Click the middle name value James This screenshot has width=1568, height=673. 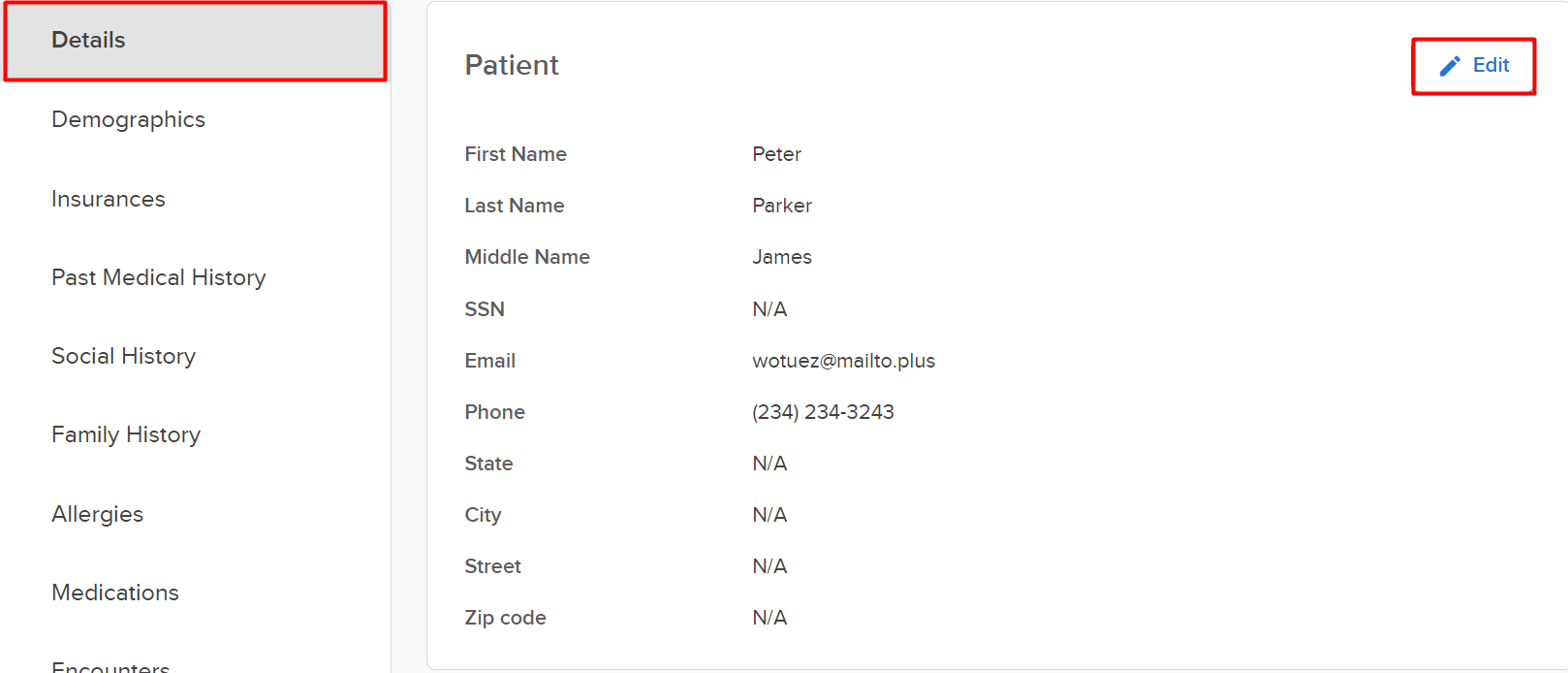[x=781, y=257]
